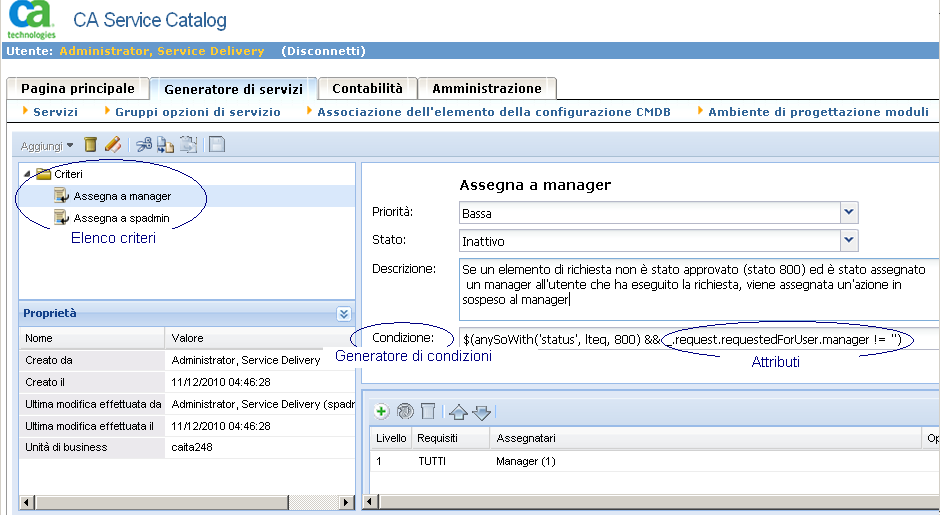Collapse the Criteri tree folder
The image size is (940, 515).
[27, 174]
